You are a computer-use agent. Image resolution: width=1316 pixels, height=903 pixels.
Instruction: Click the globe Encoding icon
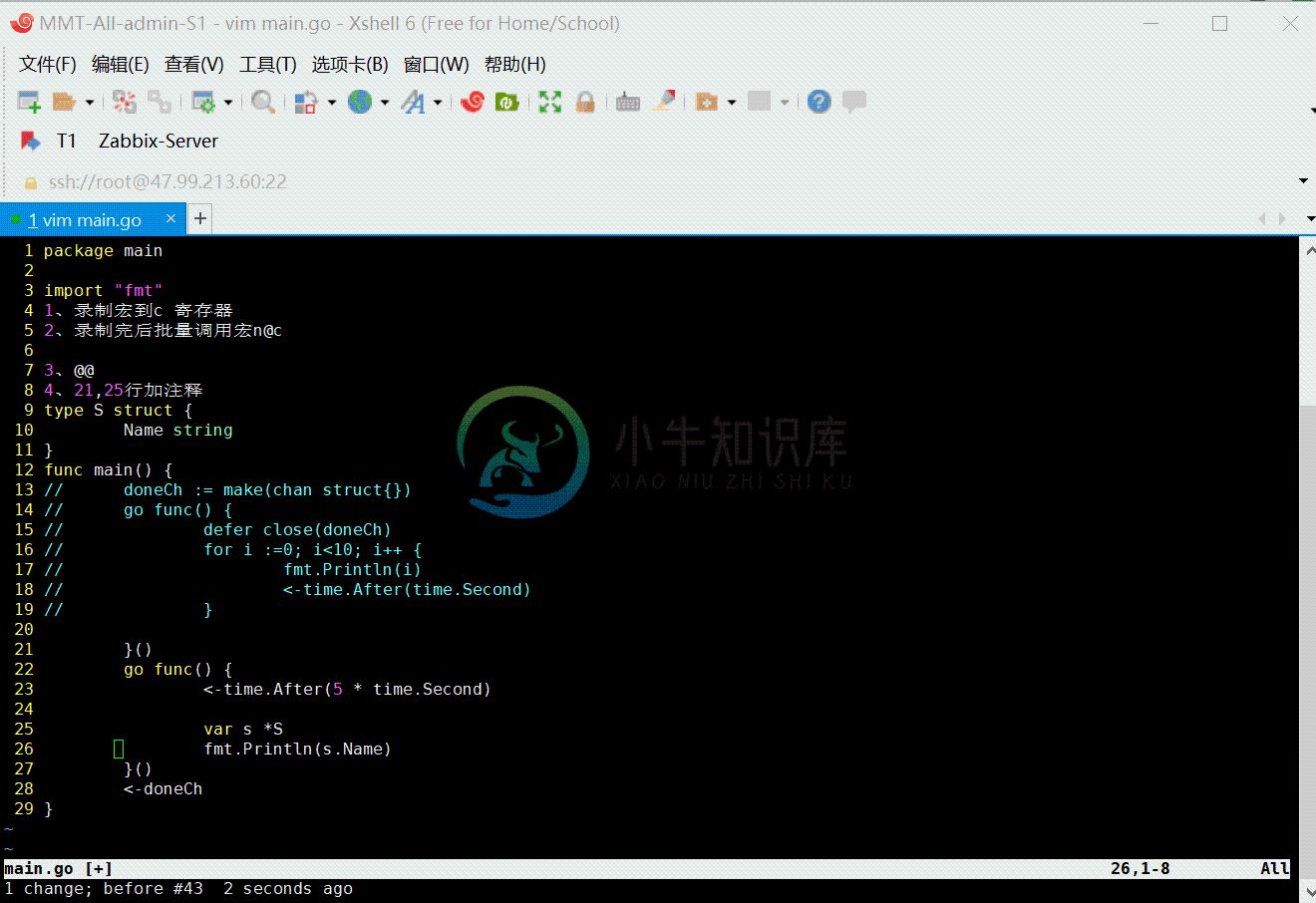click(360, 102)
